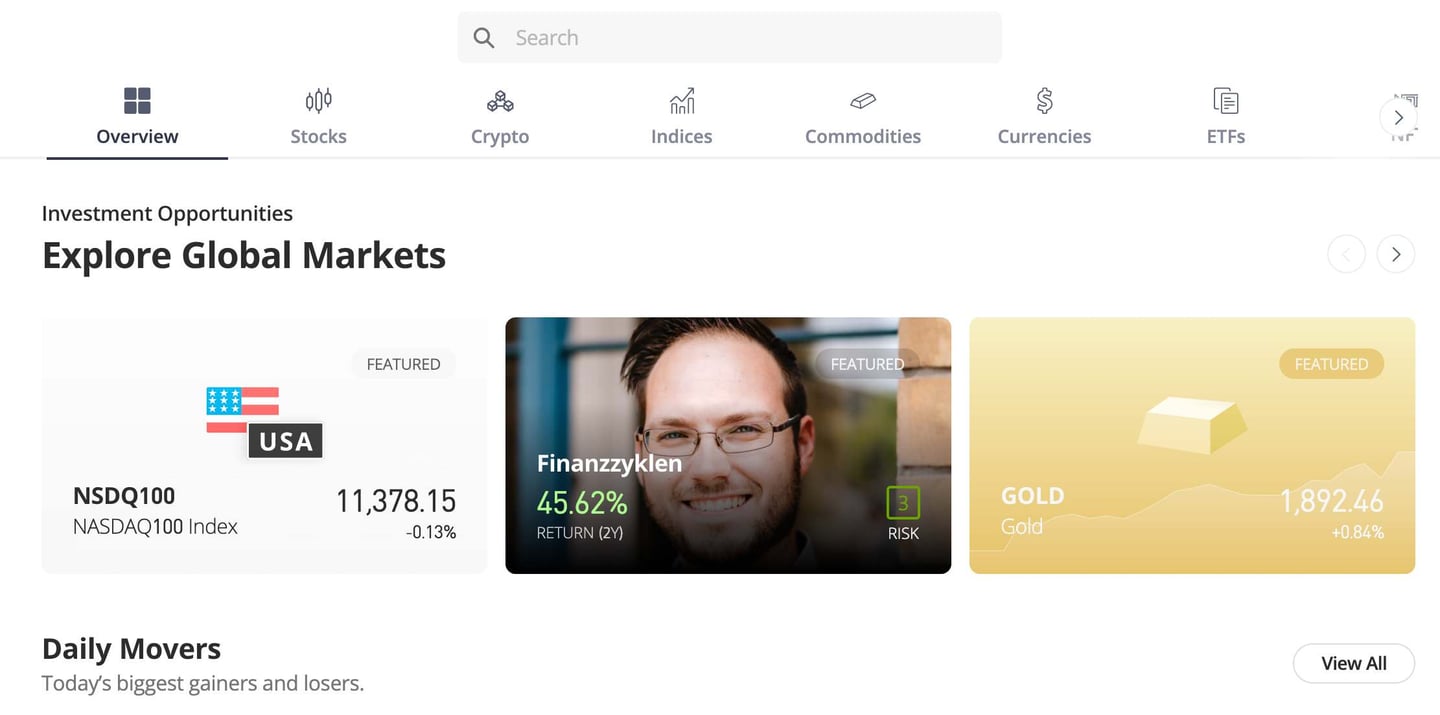
Task: Click the search magnifier icon
Action: pos(483,37)
